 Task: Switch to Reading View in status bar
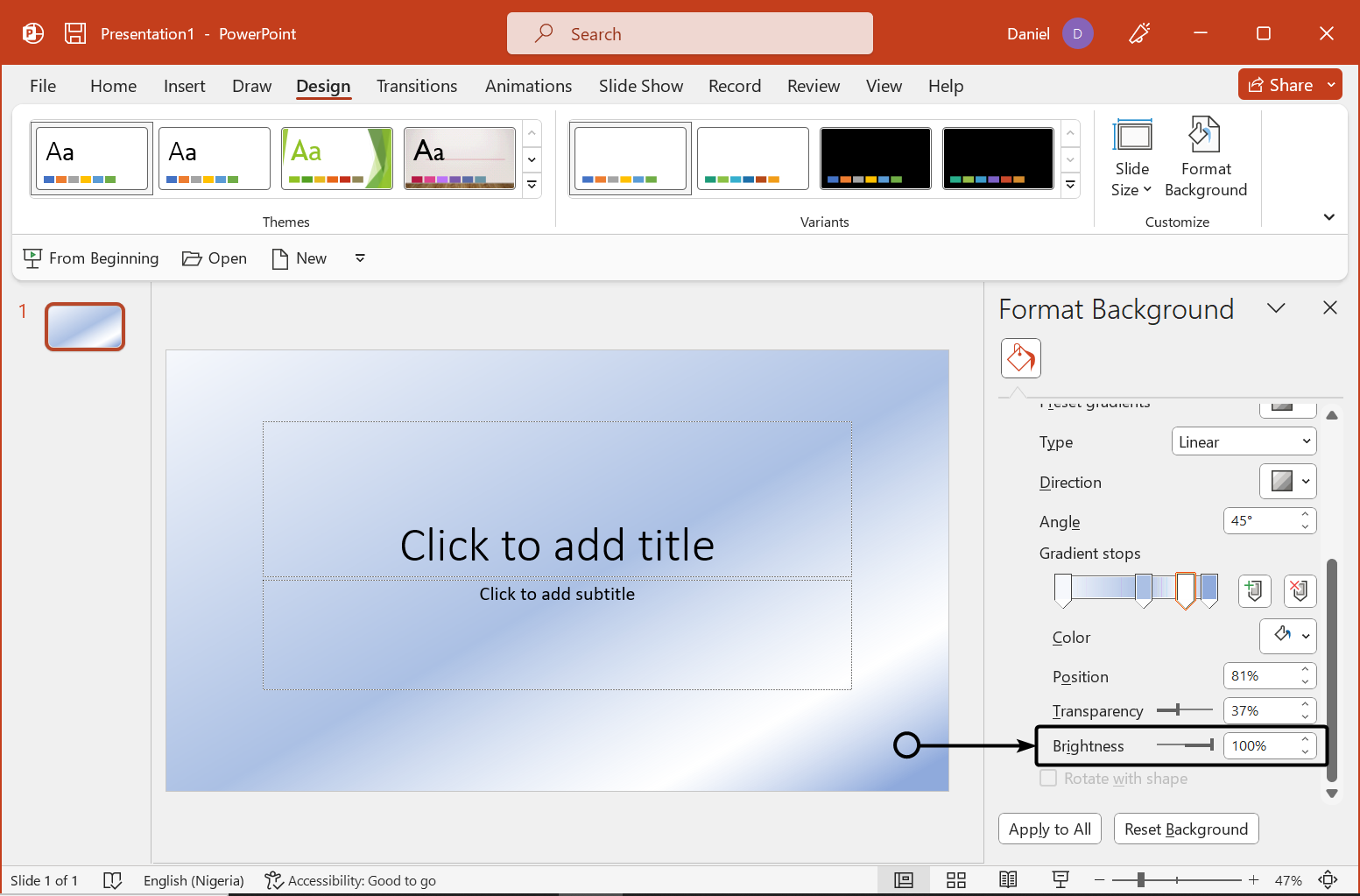click(x=1008, y=880)
